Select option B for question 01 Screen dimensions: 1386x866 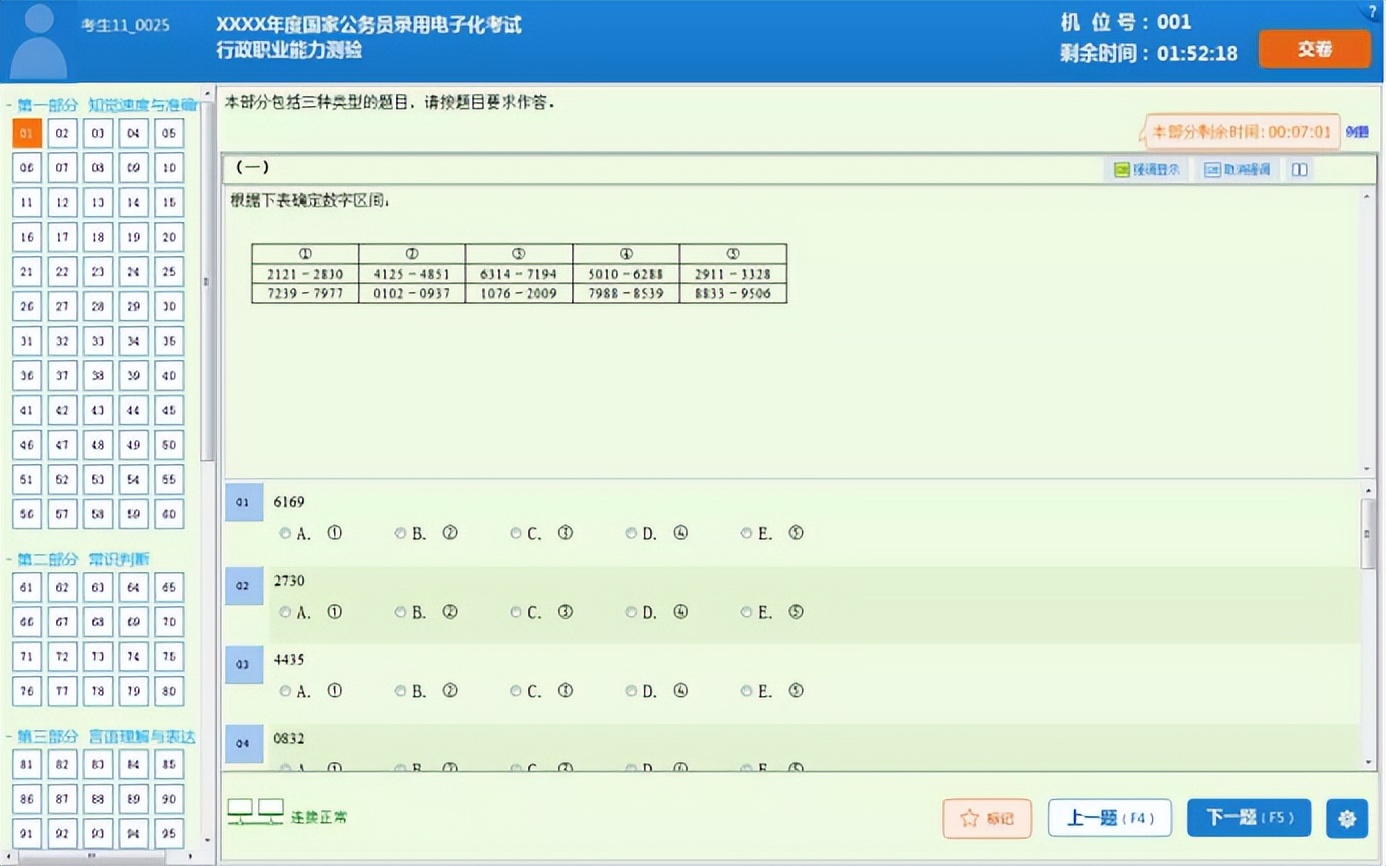point(400,533)
